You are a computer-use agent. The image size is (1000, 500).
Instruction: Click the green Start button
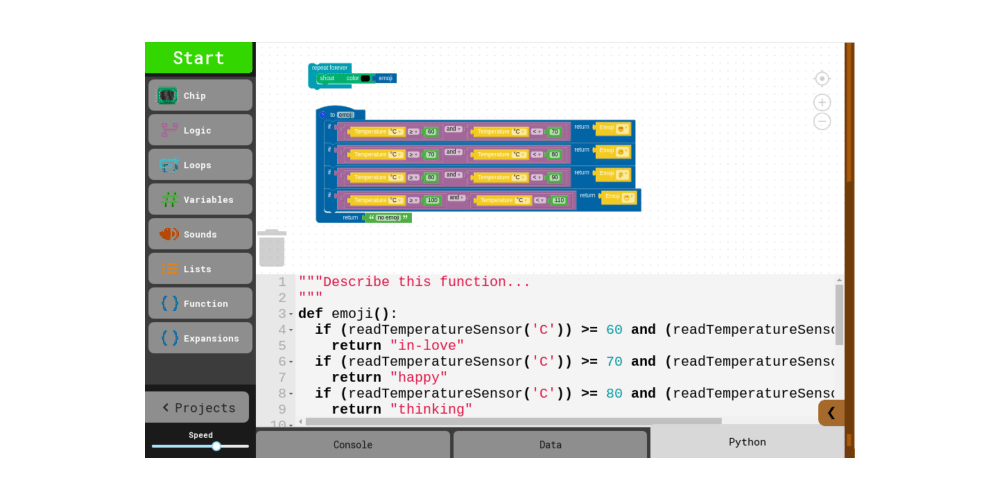click(199, 58)
